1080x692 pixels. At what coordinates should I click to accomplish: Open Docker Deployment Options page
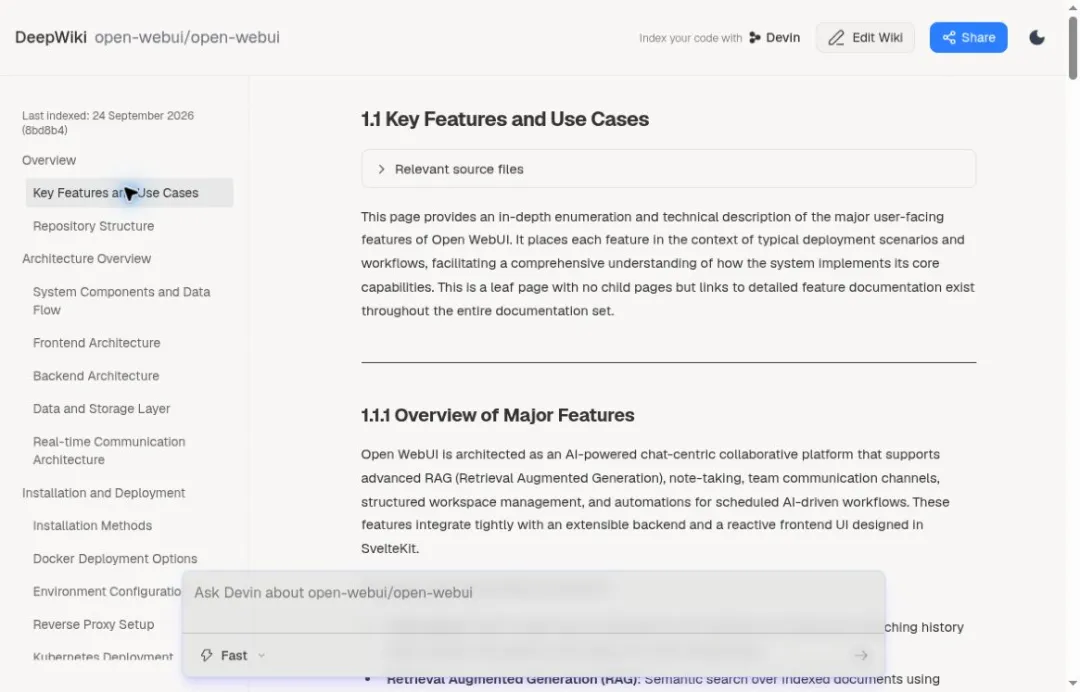pyautogui.click(x=115, y=559)
